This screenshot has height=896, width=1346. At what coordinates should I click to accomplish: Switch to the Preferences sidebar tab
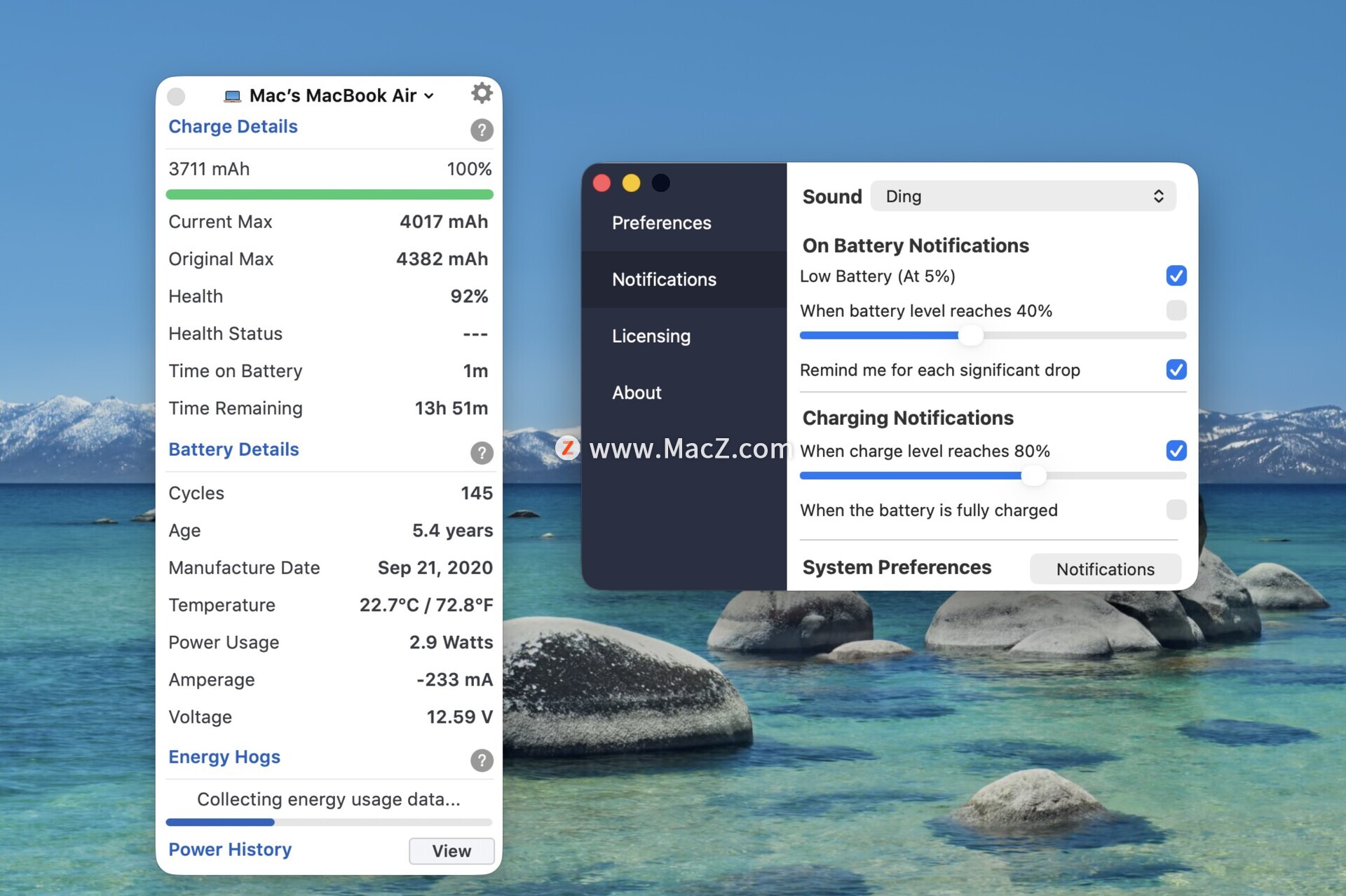pyautogui.click(x=661, y=223)
